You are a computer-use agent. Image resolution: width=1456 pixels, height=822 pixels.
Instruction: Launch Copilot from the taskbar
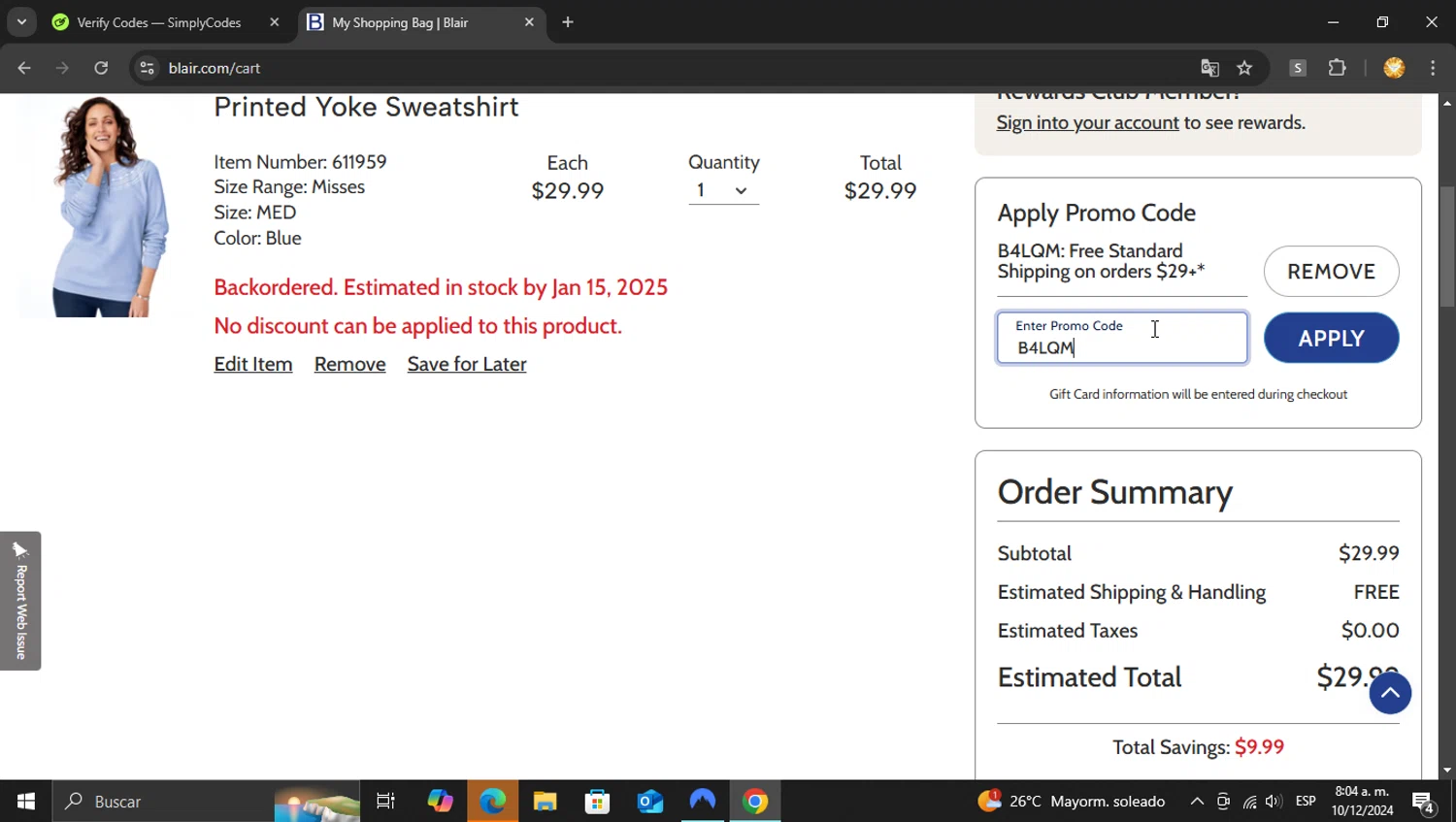pyautogui.click(x=440, y=802)
